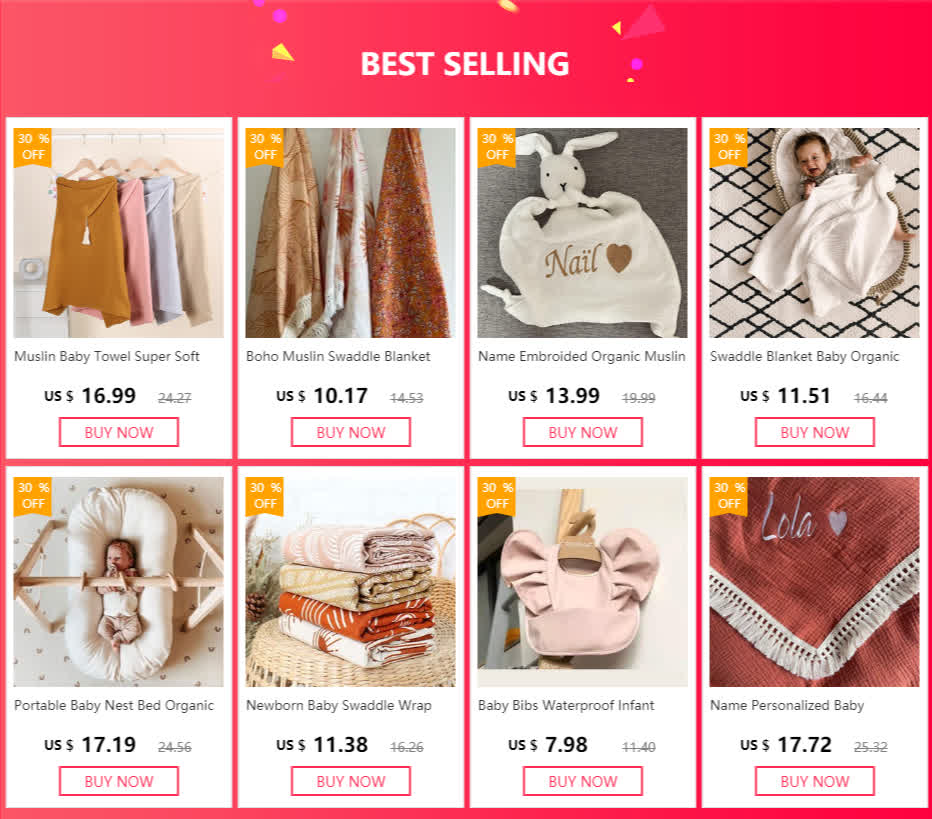Open the stacked swaddle wraps photo

351,582
